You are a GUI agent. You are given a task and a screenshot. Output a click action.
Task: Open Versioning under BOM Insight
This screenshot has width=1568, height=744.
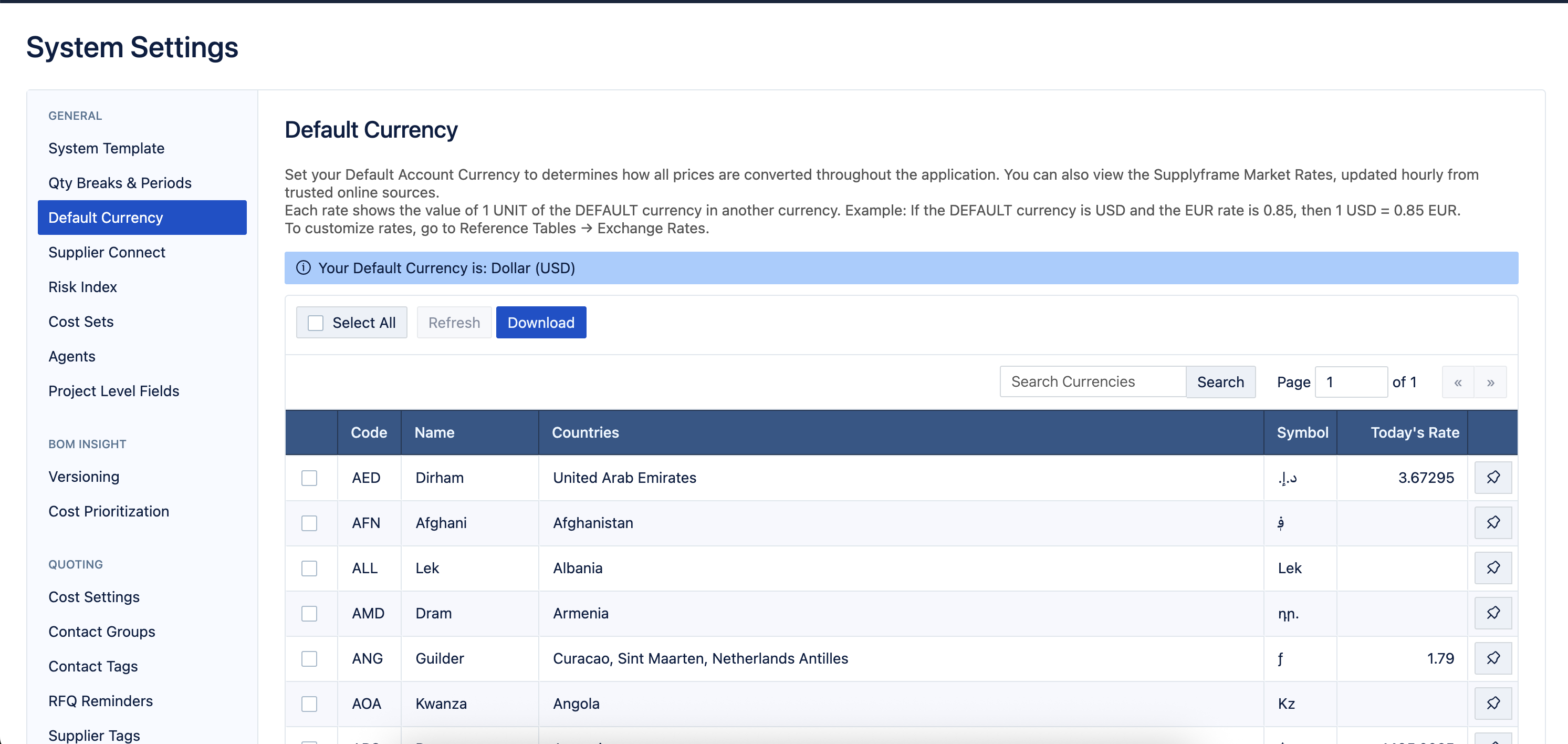(142, 477)
